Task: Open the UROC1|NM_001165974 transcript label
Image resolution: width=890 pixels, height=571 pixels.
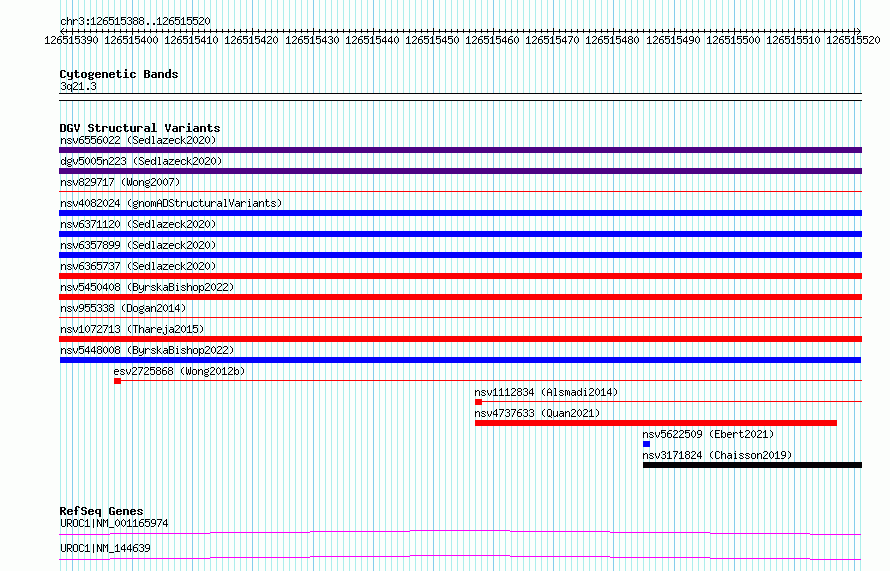Action: tap(114, 523)
